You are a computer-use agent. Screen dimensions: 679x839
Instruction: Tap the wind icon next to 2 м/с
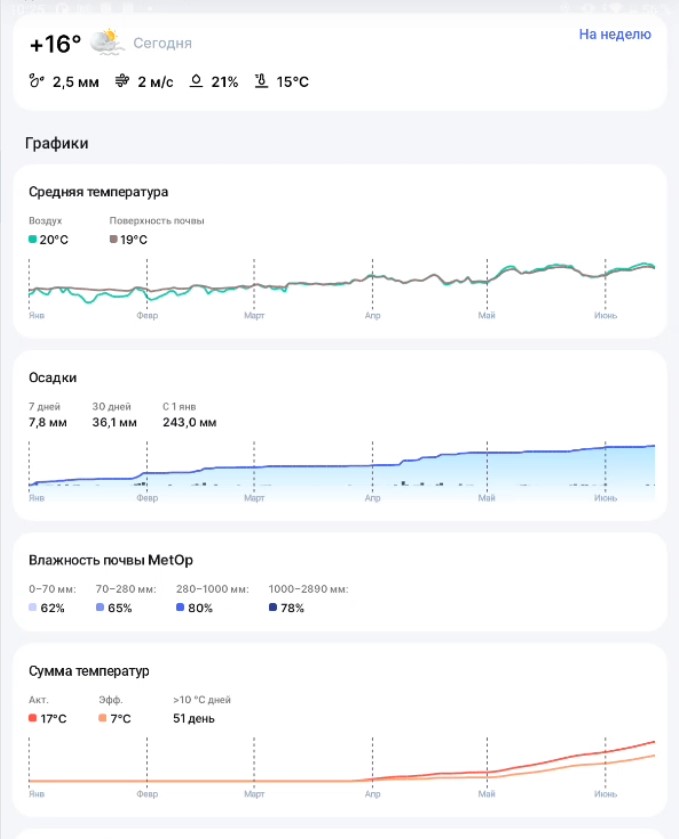click(122, 81)
